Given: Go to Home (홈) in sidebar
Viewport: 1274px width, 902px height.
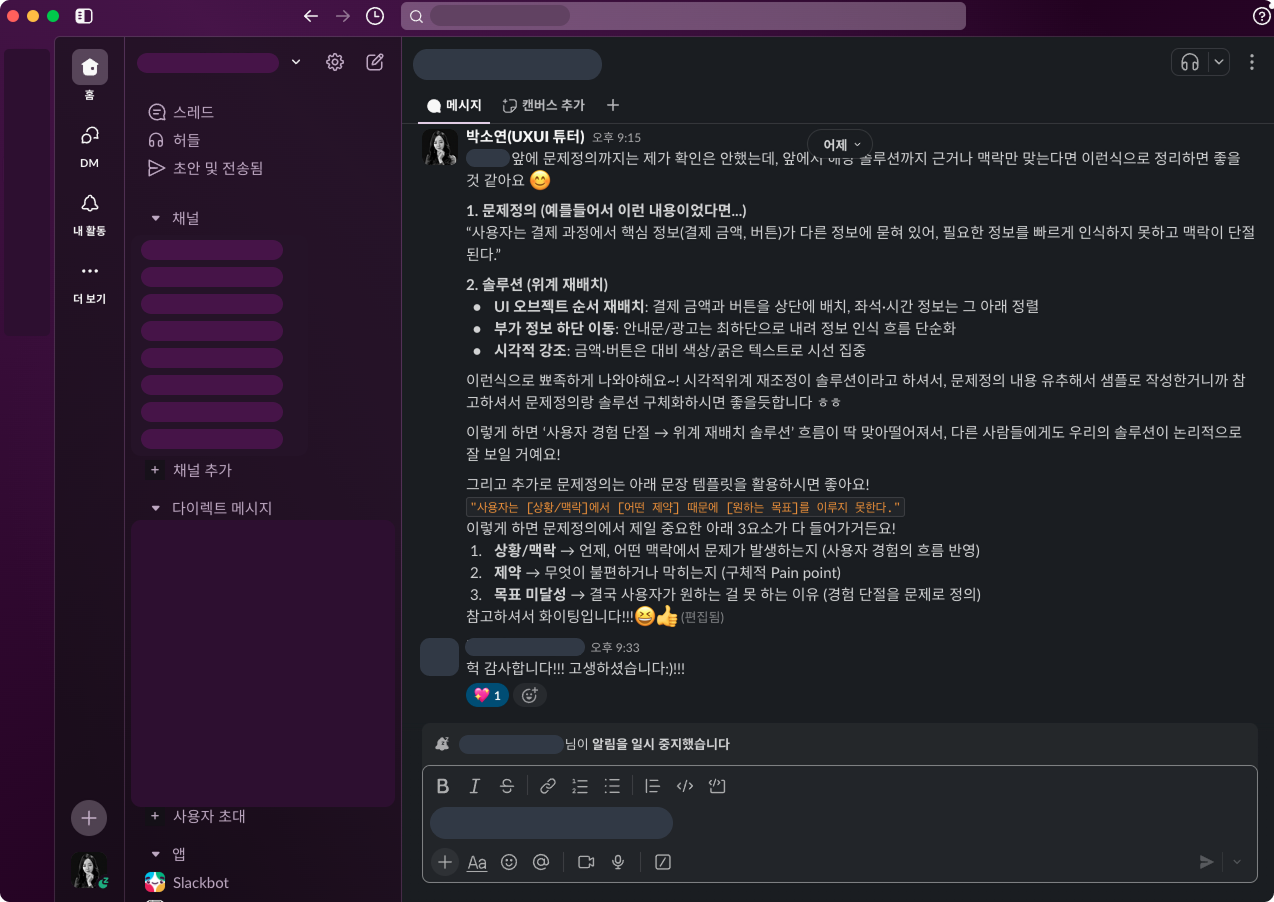Looking at the screenshot, I should click(x=90, y=76).
